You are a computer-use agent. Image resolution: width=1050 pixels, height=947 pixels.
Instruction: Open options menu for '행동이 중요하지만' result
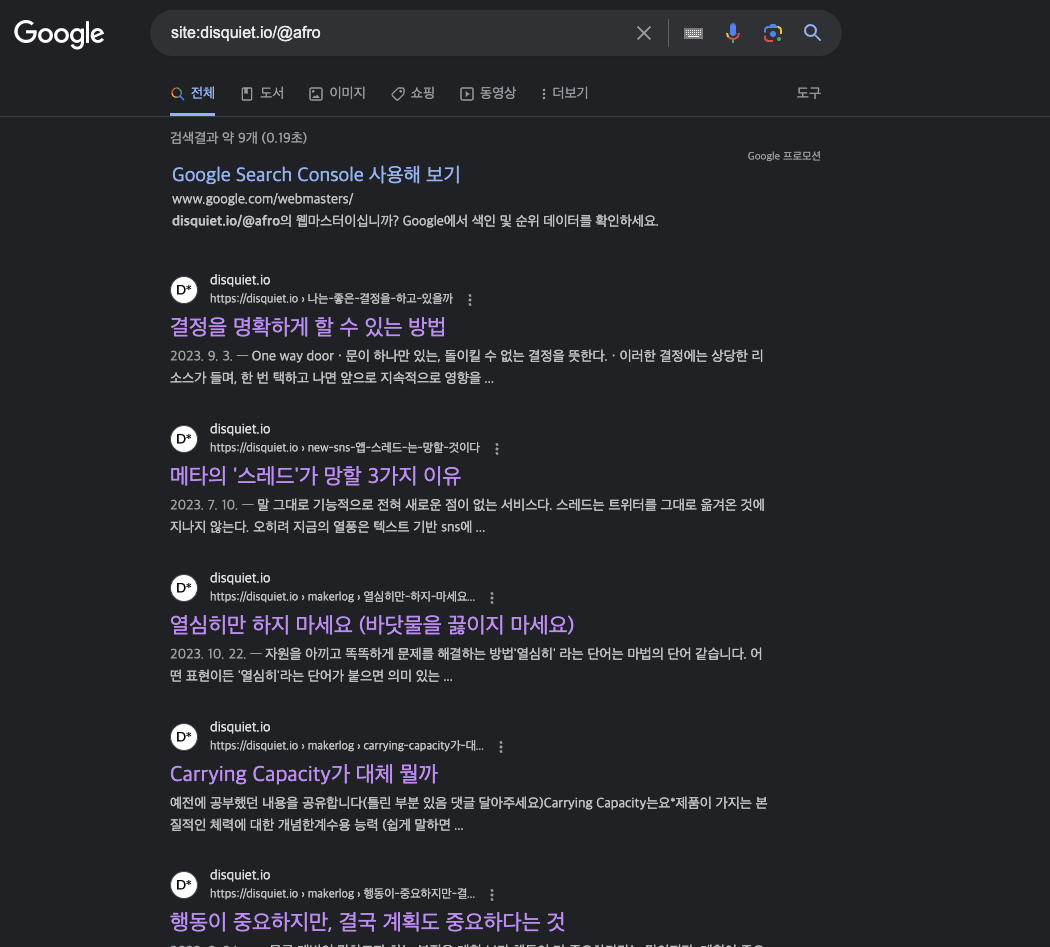tap(492, 894)
